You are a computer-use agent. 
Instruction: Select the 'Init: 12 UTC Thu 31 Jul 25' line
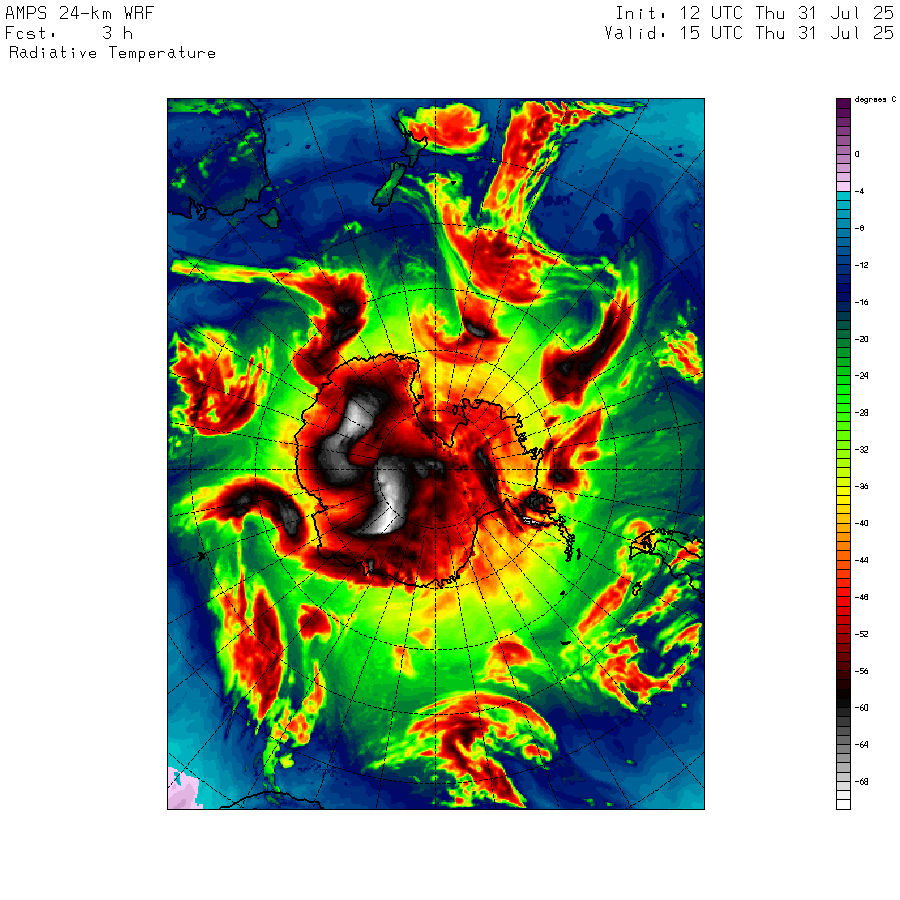pyautogui.click(x=754, y=13)
